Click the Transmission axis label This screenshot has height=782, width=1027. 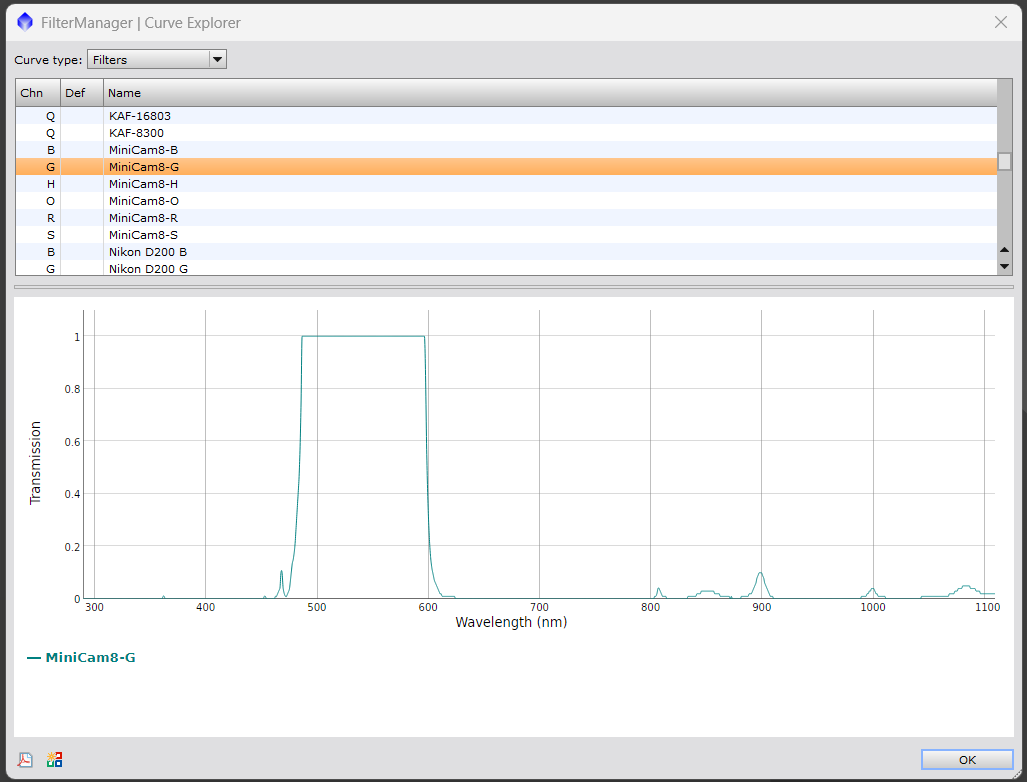[35, 462]
